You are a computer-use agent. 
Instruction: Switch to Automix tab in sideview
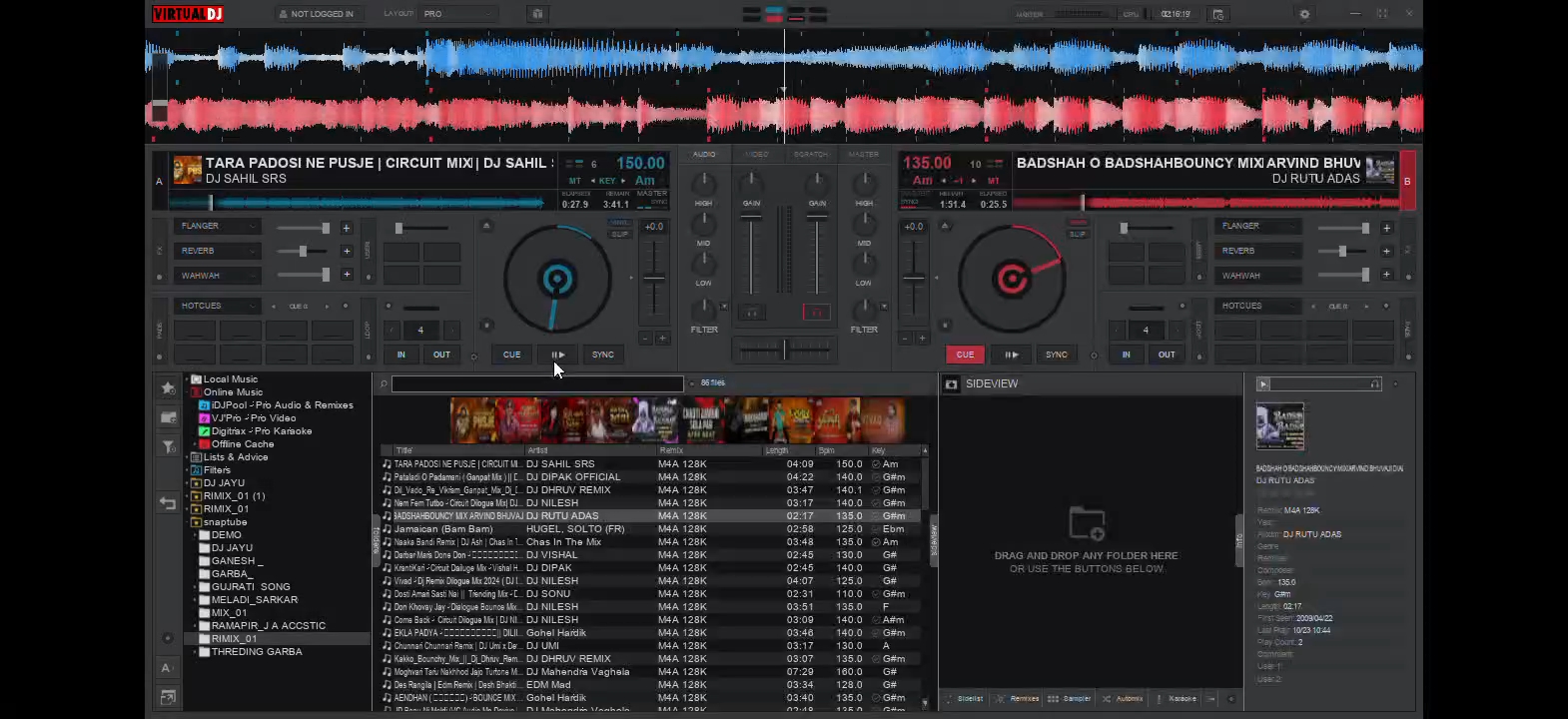click(x=1124, y=699)
